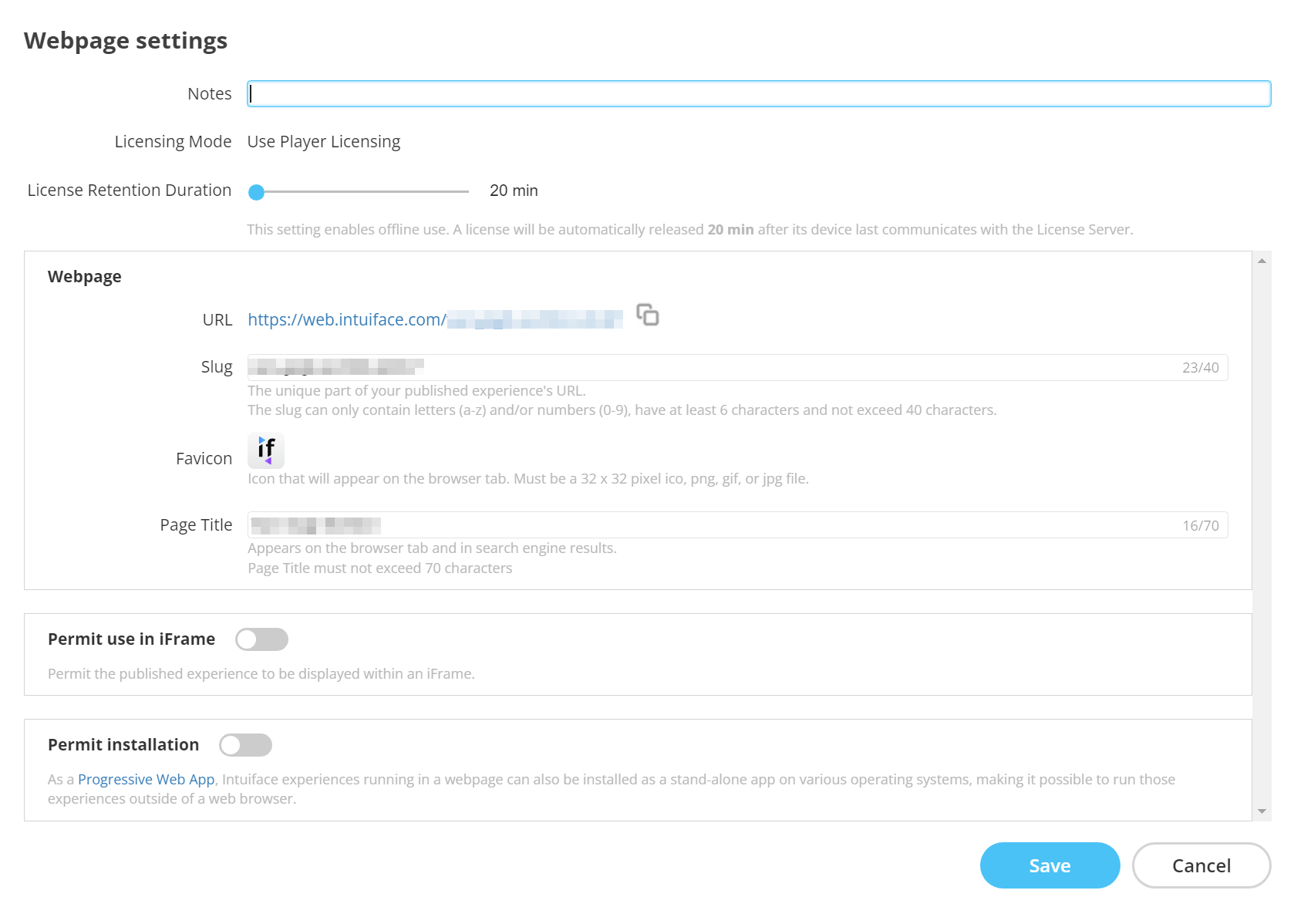Click the 23/40 slug character counter
This screenshot has height=924, width=1294.
(x=1201, y=367)
